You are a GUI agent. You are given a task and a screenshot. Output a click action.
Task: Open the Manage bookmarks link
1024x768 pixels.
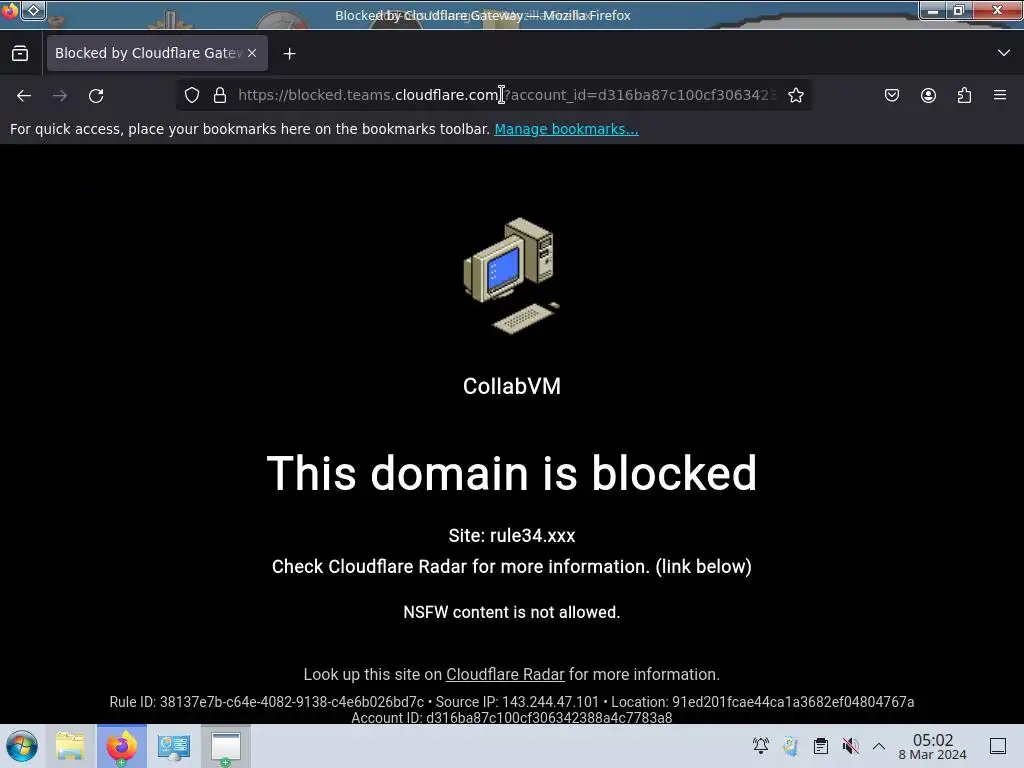[566, 129]
